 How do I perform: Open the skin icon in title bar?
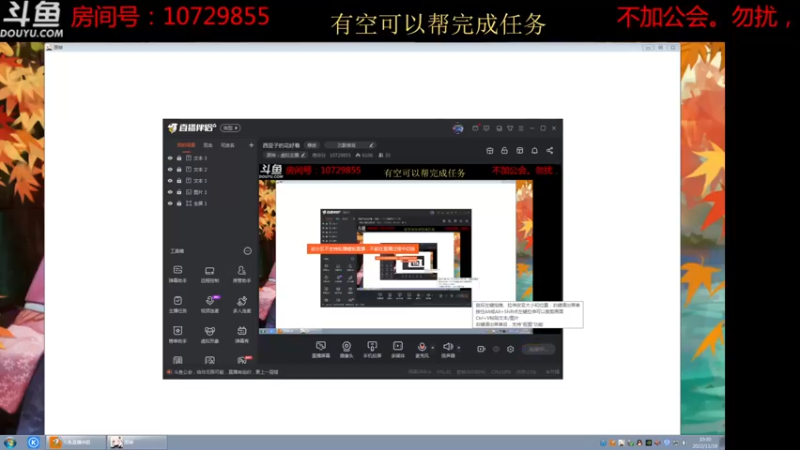[510, 128]
